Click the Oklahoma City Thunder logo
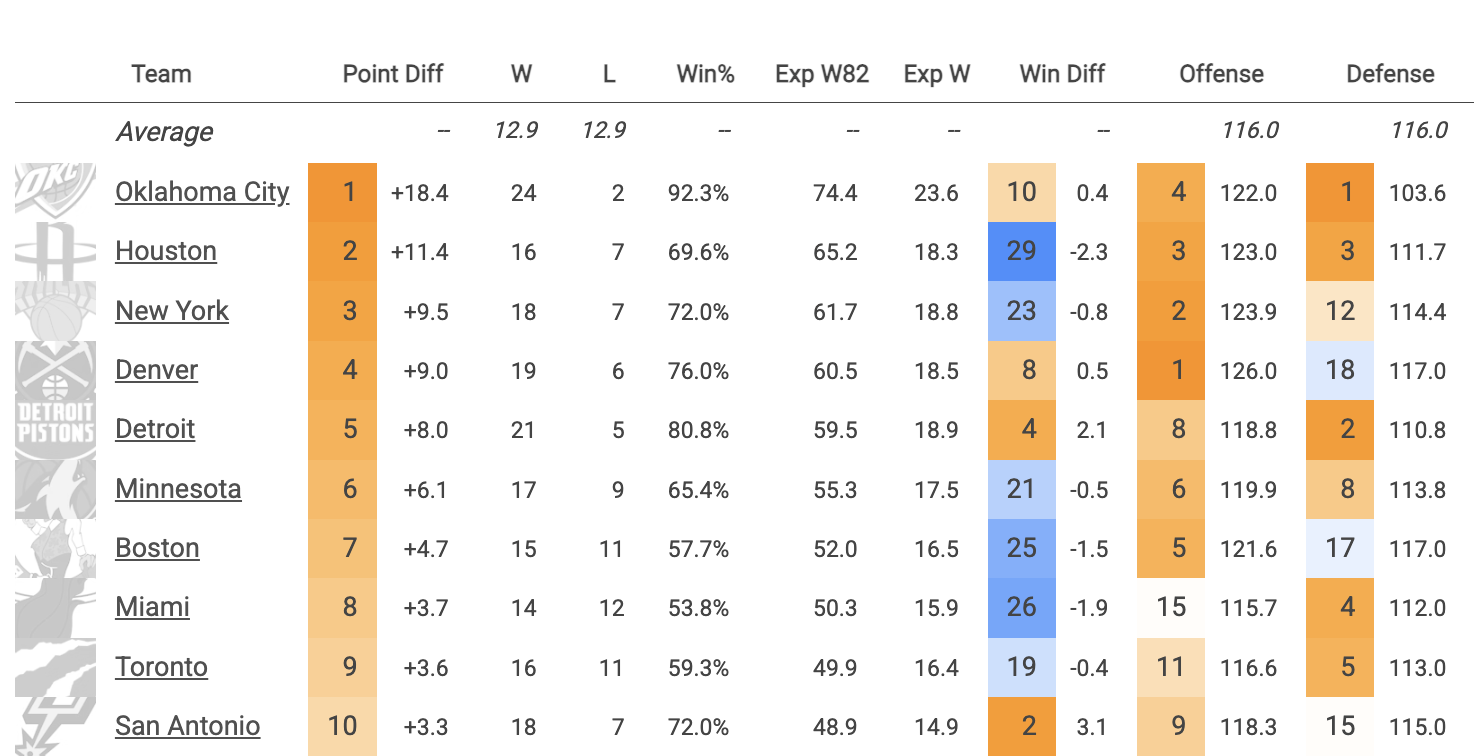 coord(55,190)
